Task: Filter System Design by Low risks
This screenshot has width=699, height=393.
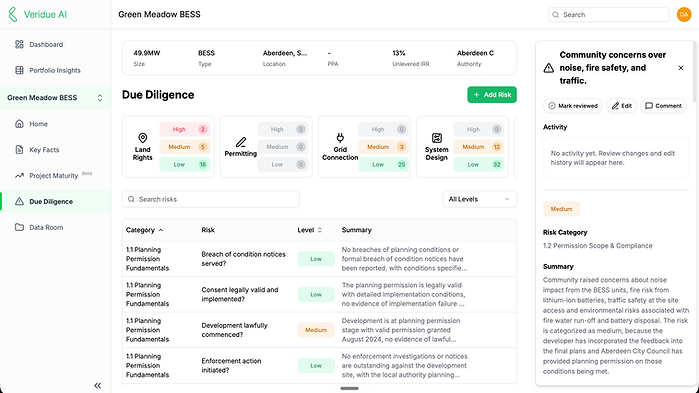Action: (x=479, y=164)
